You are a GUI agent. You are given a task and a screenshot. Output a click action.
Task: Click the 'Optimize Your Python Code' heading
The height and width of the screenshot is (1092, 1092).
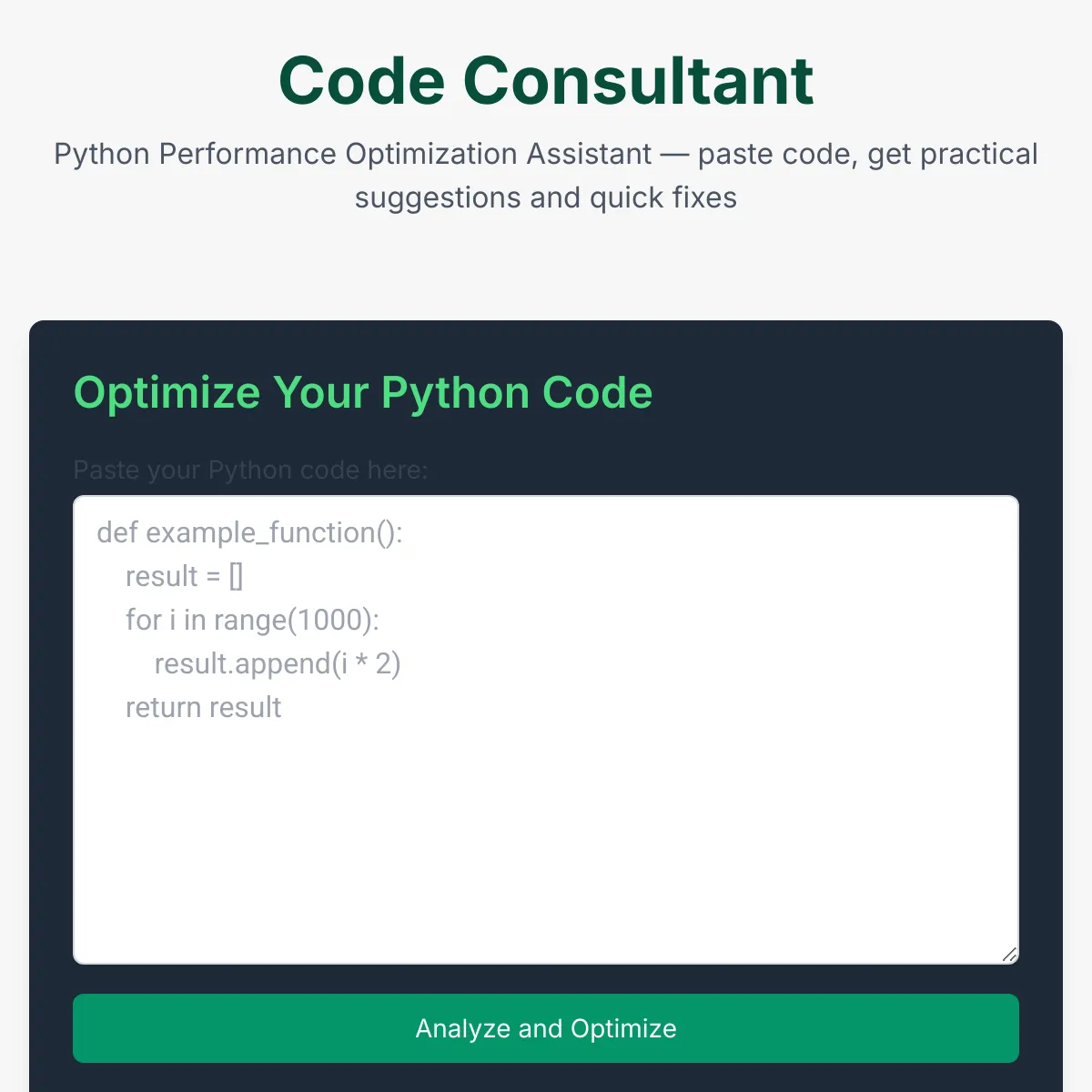(x=363, y=393)
